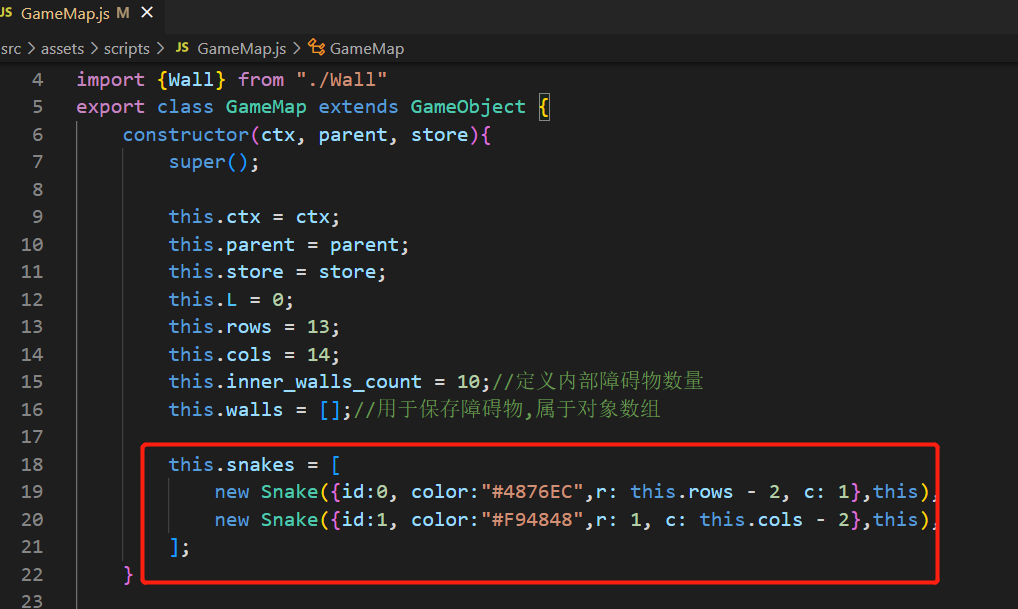1018x609 pixels.
Task: Click 'this.parent = parent;' on line 10
Action: (289, 245)
